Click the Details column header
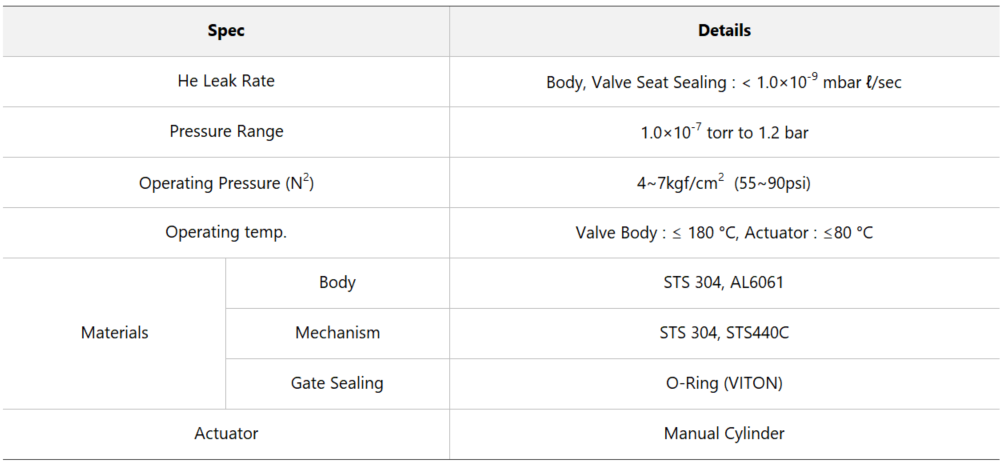The height and width of the screenshot is (462, 1004). pyautogui.click(x=724, y=31)
